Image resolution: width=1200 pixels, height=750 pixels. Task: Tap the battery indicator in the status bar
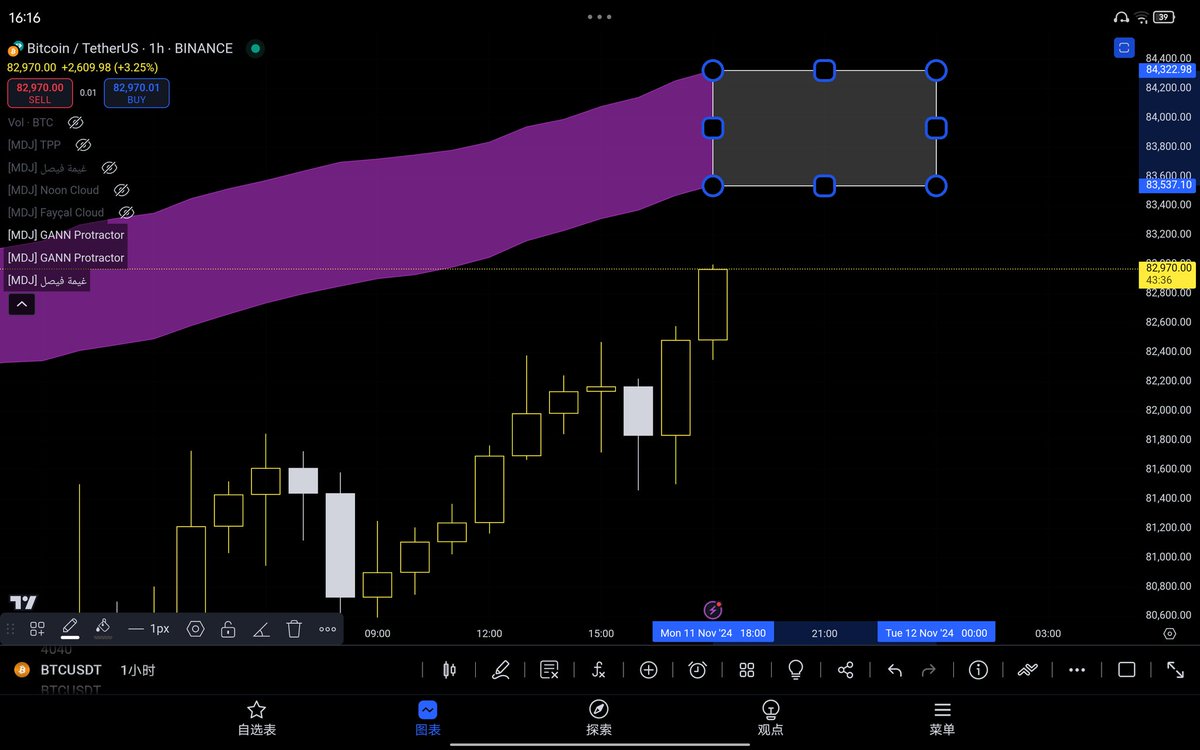[1164, 17]
